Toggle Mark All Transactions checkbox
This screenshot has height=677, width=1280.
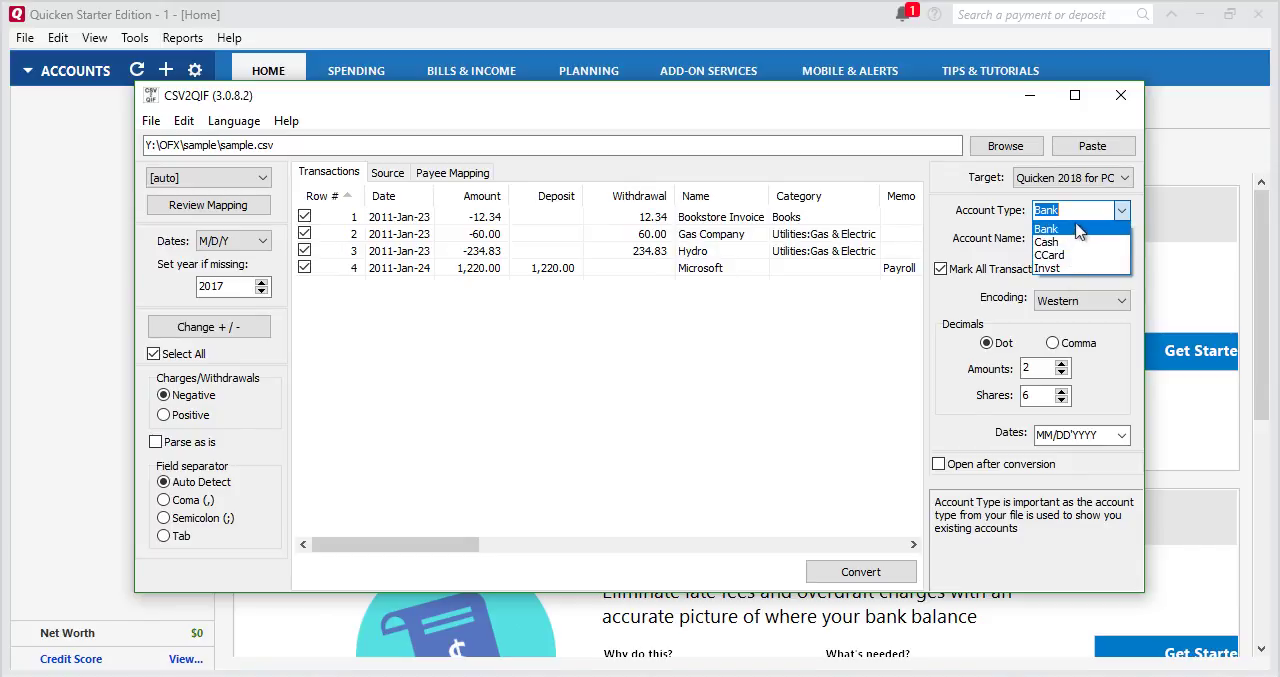[940, 268]
